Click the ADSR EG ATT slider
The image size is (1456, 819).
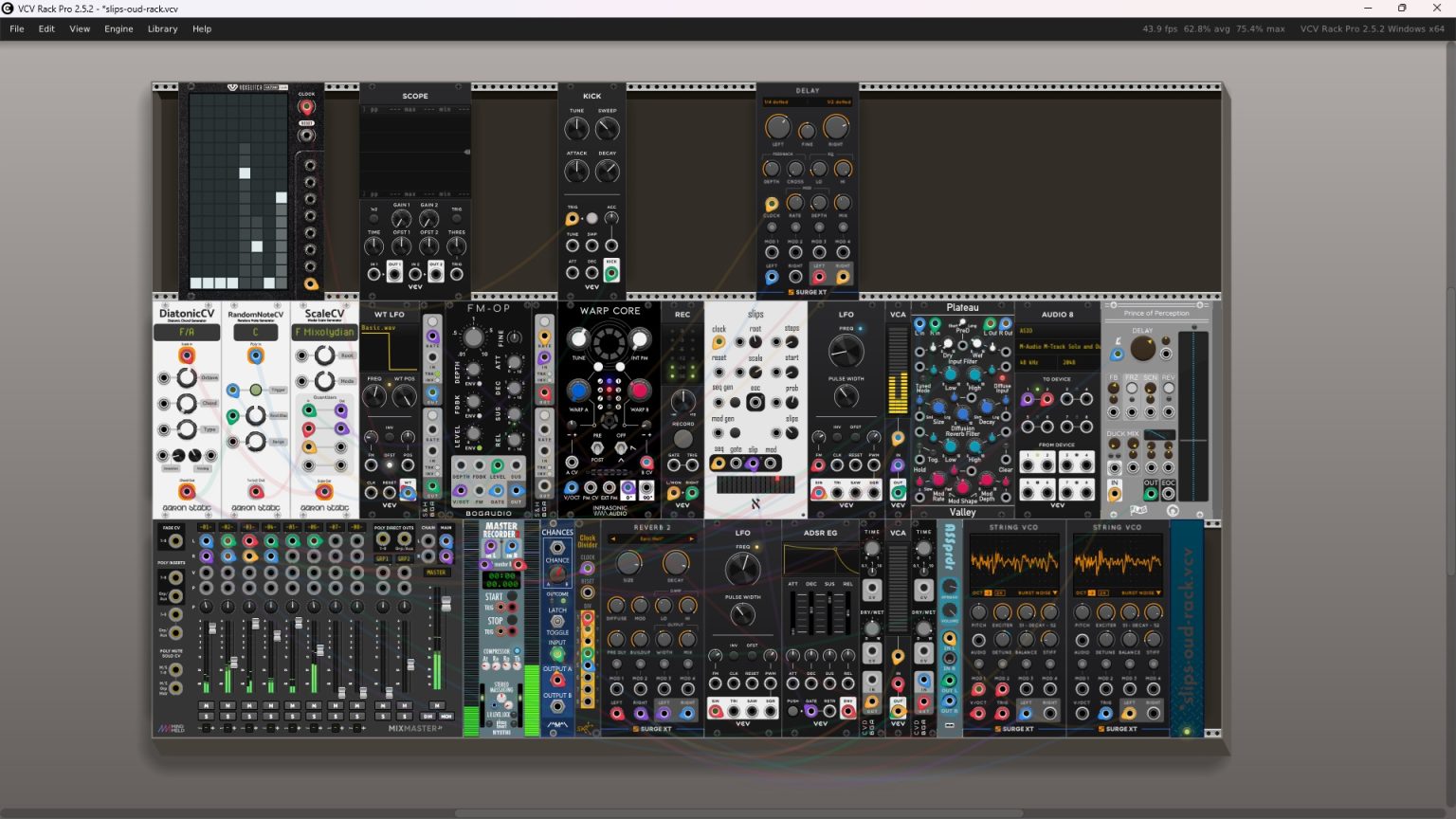(x=794, y=613)
